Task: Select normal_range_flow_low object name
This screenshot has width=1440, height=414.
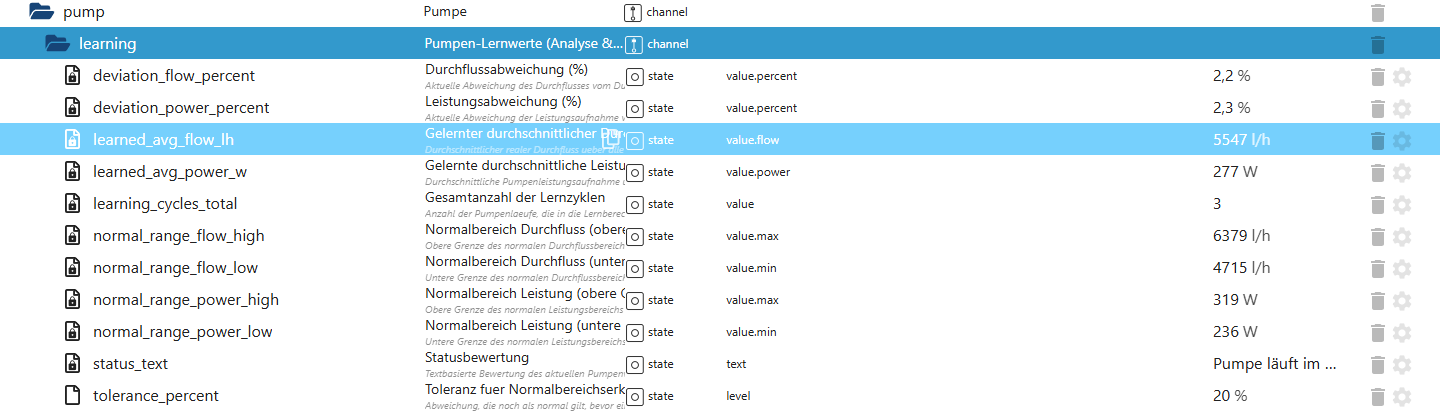Action: coord(175,268)
